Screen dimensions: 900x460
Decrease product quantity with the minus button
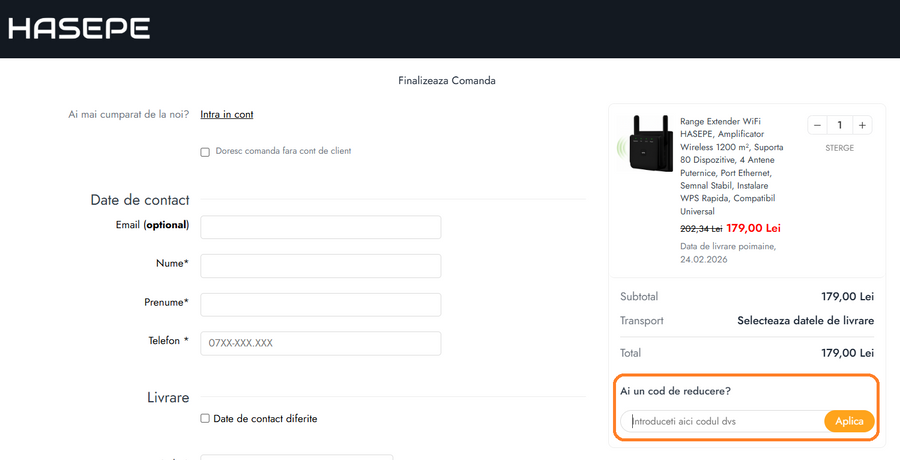pos(817,125)
